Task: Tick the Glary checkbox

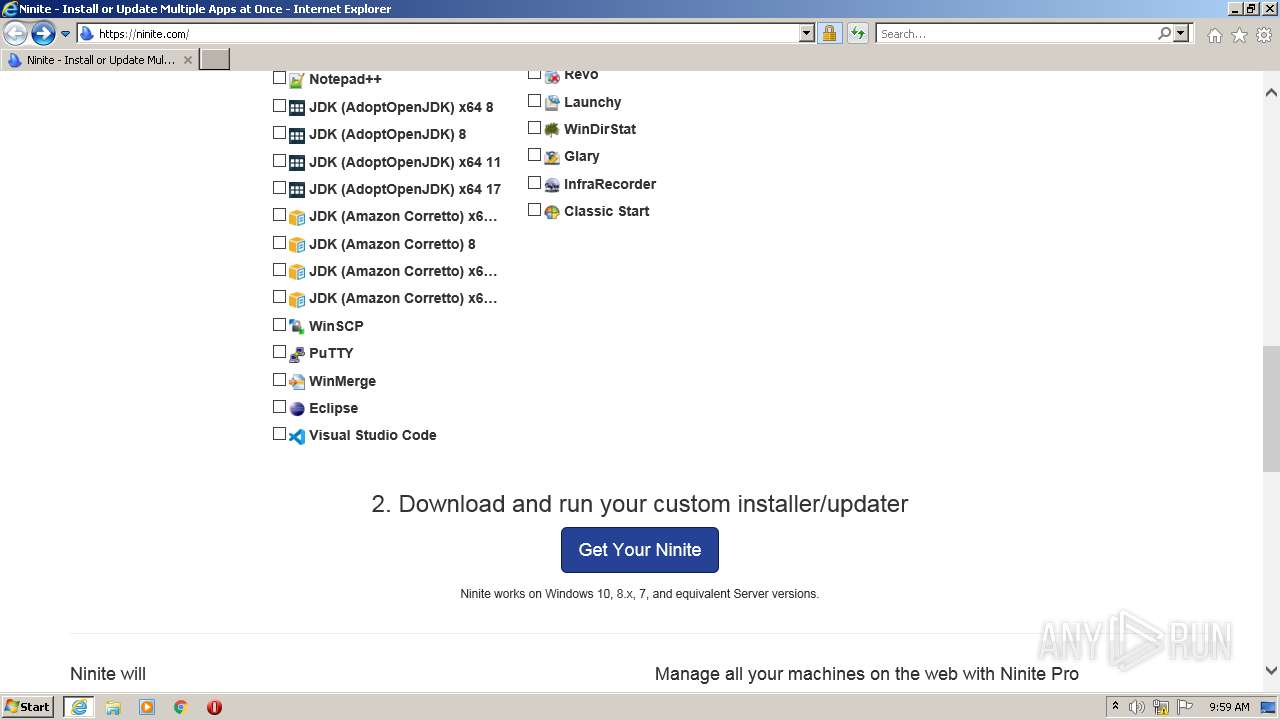Action: coord(535,154)
